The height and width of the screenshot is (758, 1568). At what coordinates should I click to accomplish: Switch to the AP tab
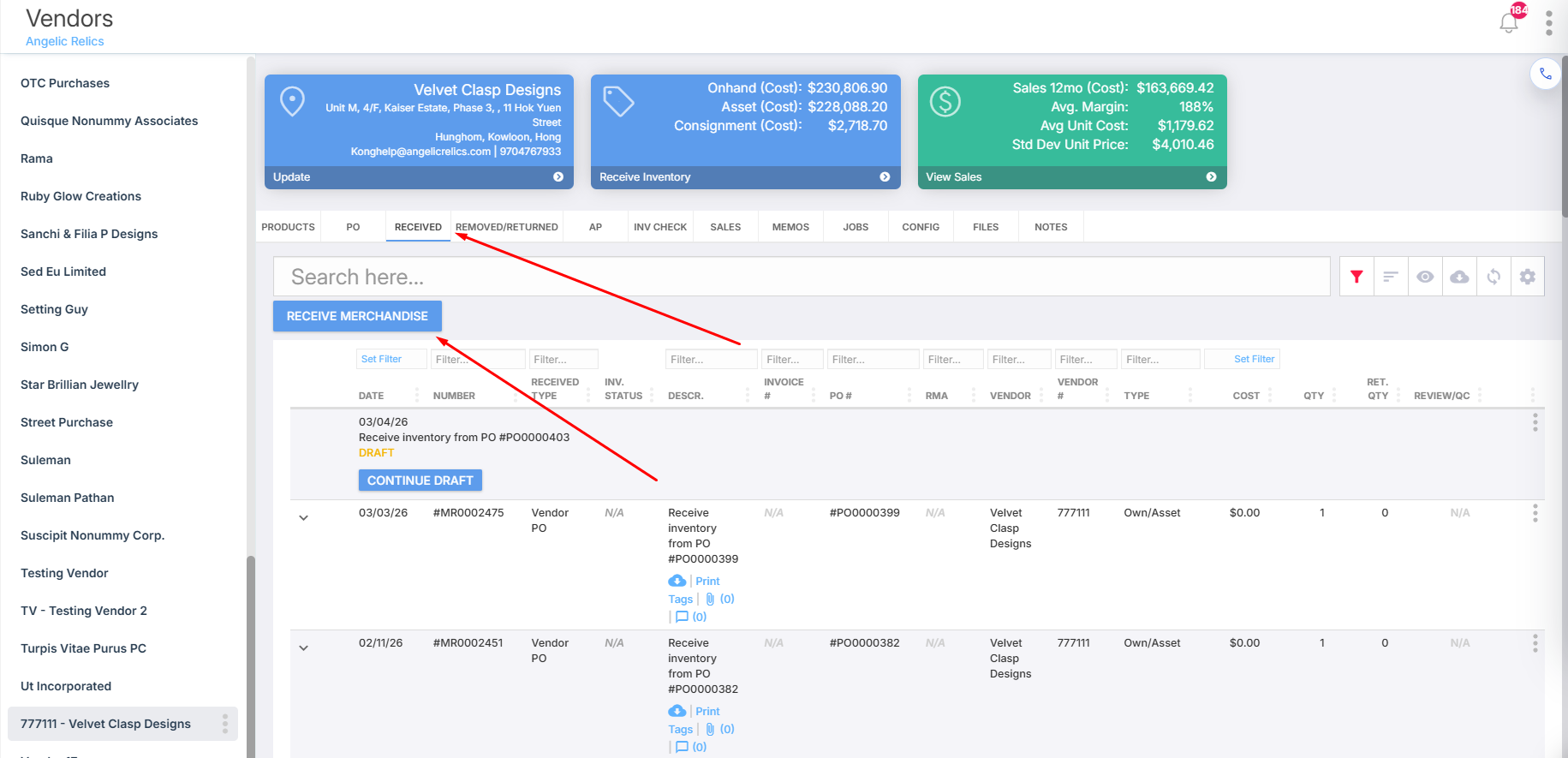coord(596,227)
